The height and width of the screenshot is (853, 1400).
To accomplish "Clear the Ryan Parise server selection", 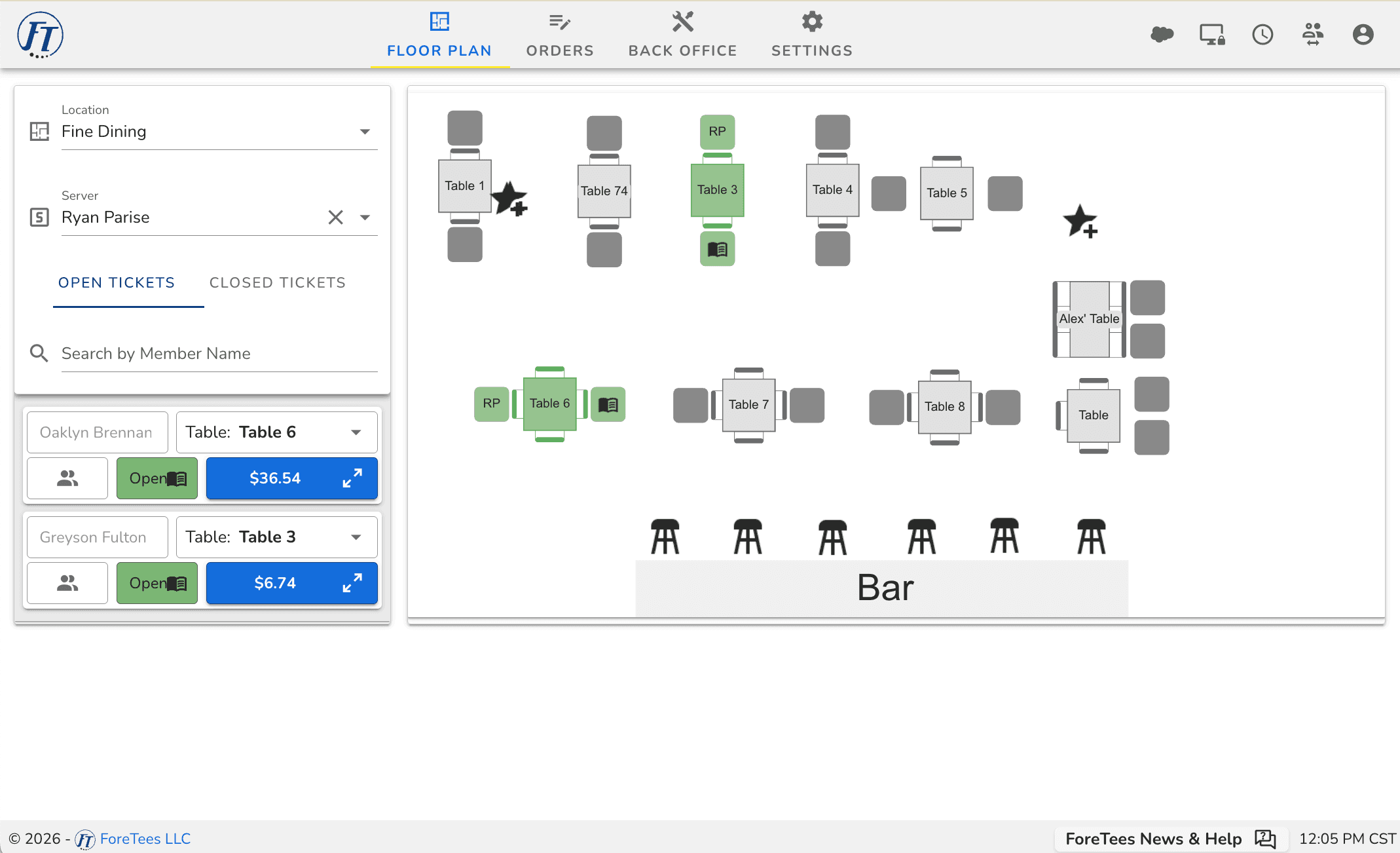I will [x=335, y=218].
